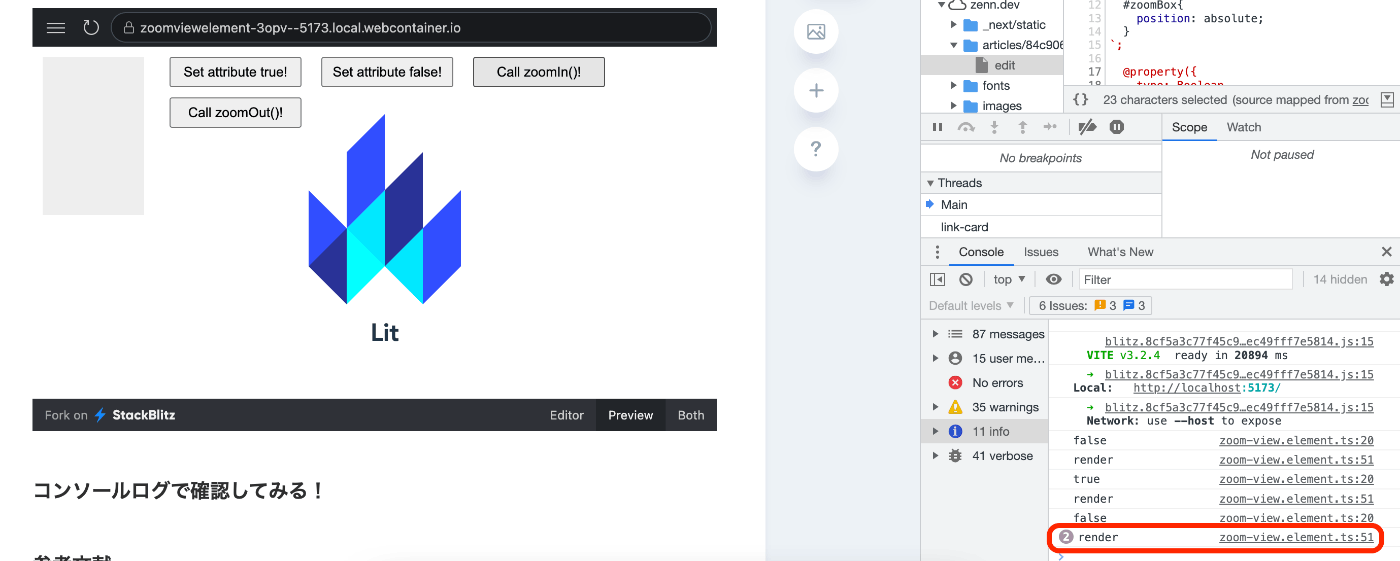Pause script execution
This screenshot has width=1400, height=561.
tap(937, 127)
